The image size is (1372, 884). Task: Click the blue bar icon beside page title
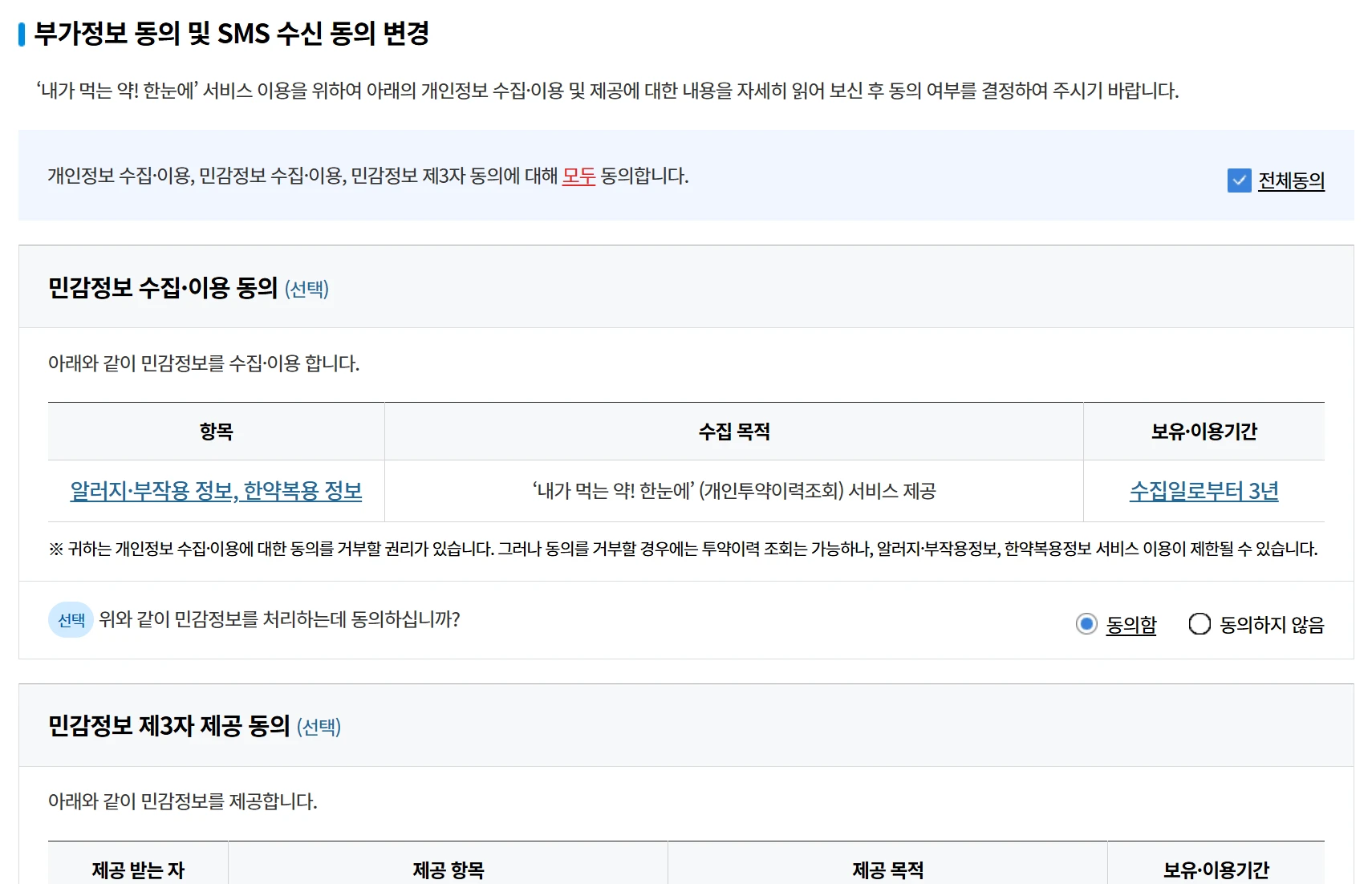[22, 34]
